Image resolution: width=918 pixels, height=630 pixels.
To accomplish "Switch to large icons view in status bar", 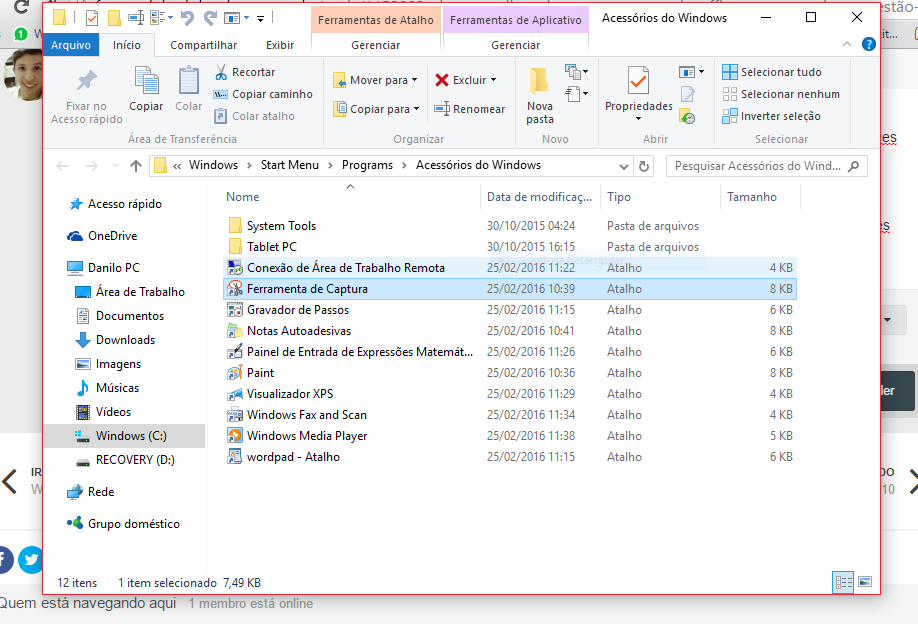I will point(865,582).
